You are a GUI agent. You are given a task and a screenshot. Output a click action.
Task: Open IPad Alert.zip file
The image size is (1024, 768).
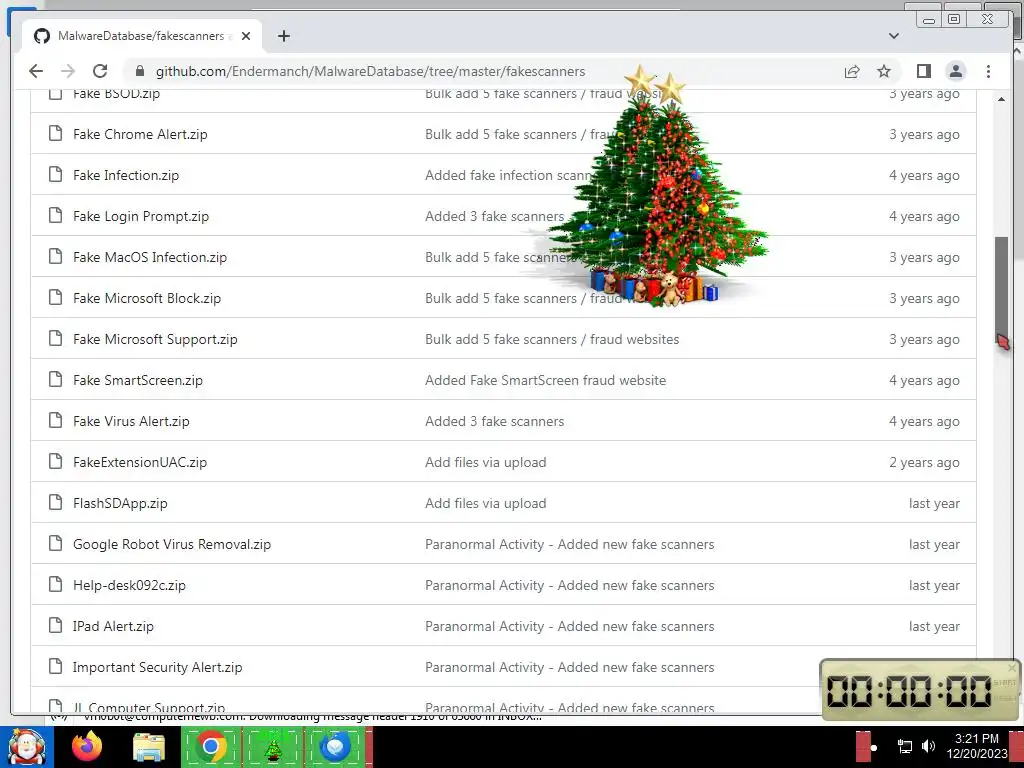coord(113,626)
